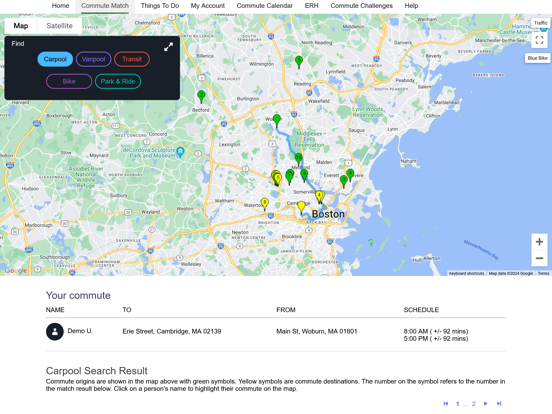Open Commute Calendar menu

point(264,6)
